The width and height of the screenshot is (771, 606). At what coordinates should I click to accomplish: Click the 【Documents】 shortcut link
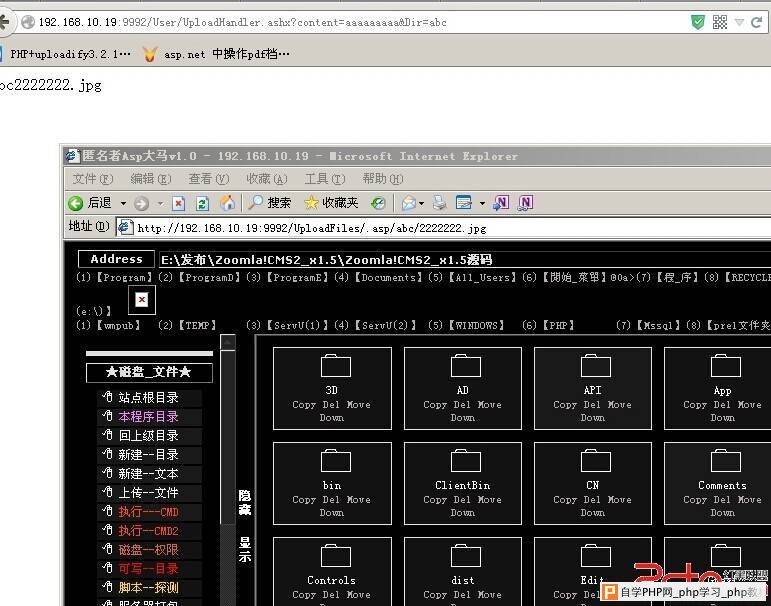pos(388,277)
